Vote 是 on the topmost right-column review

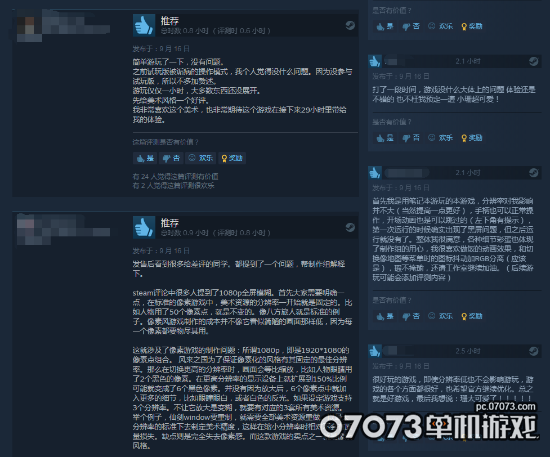click(385, 26)
